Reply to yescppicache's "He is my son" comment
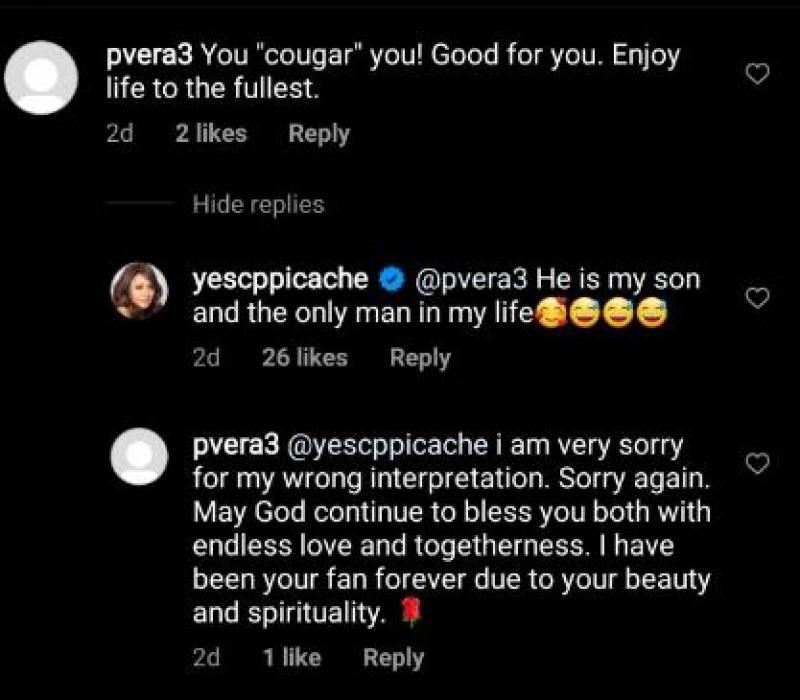This screenshot has height=700, width=800. tap(420, 358)
